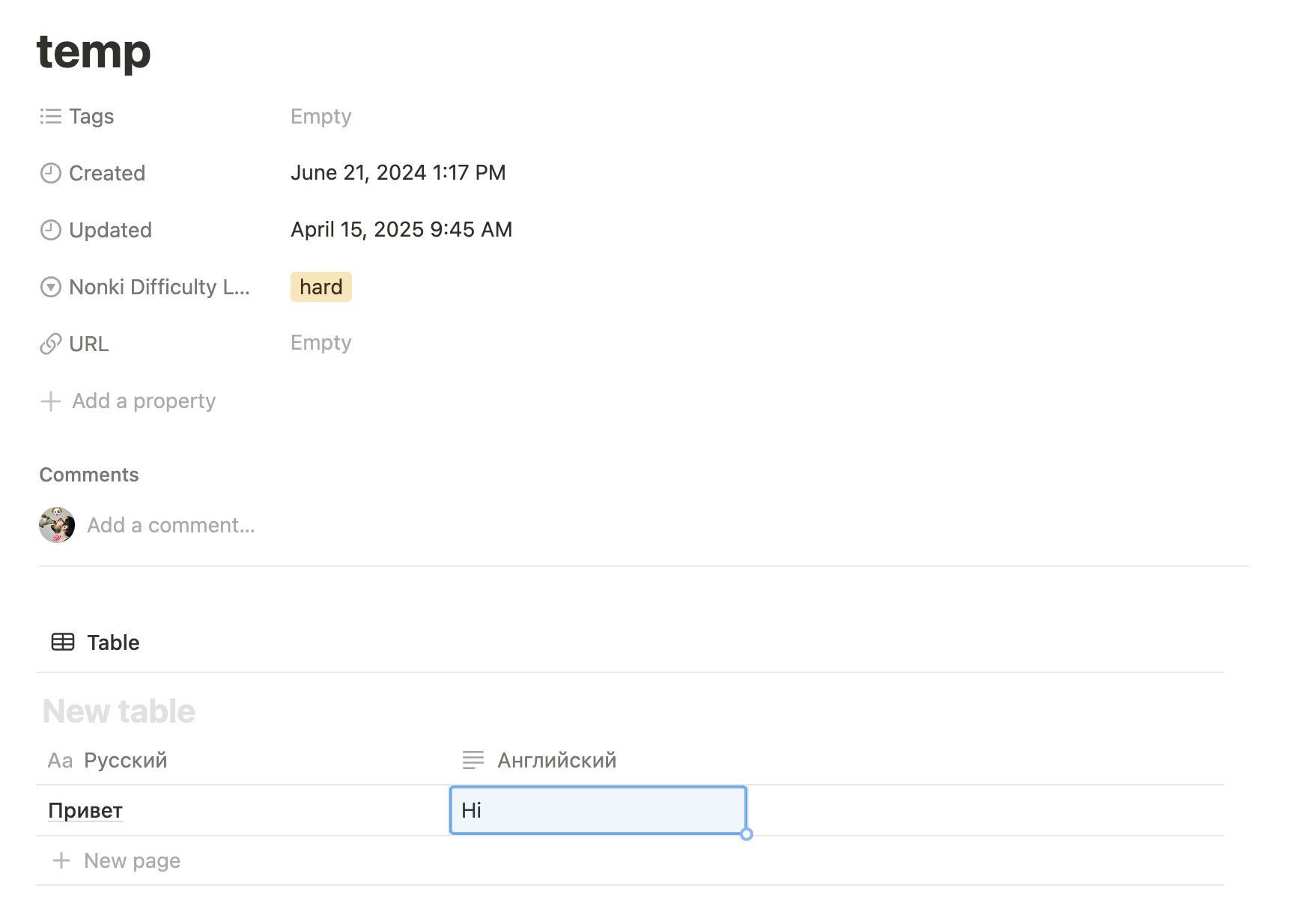The width and height of the screenshot is (1297, 924).
Task: Click the text icon on Английский column
Action: point(473,760)
